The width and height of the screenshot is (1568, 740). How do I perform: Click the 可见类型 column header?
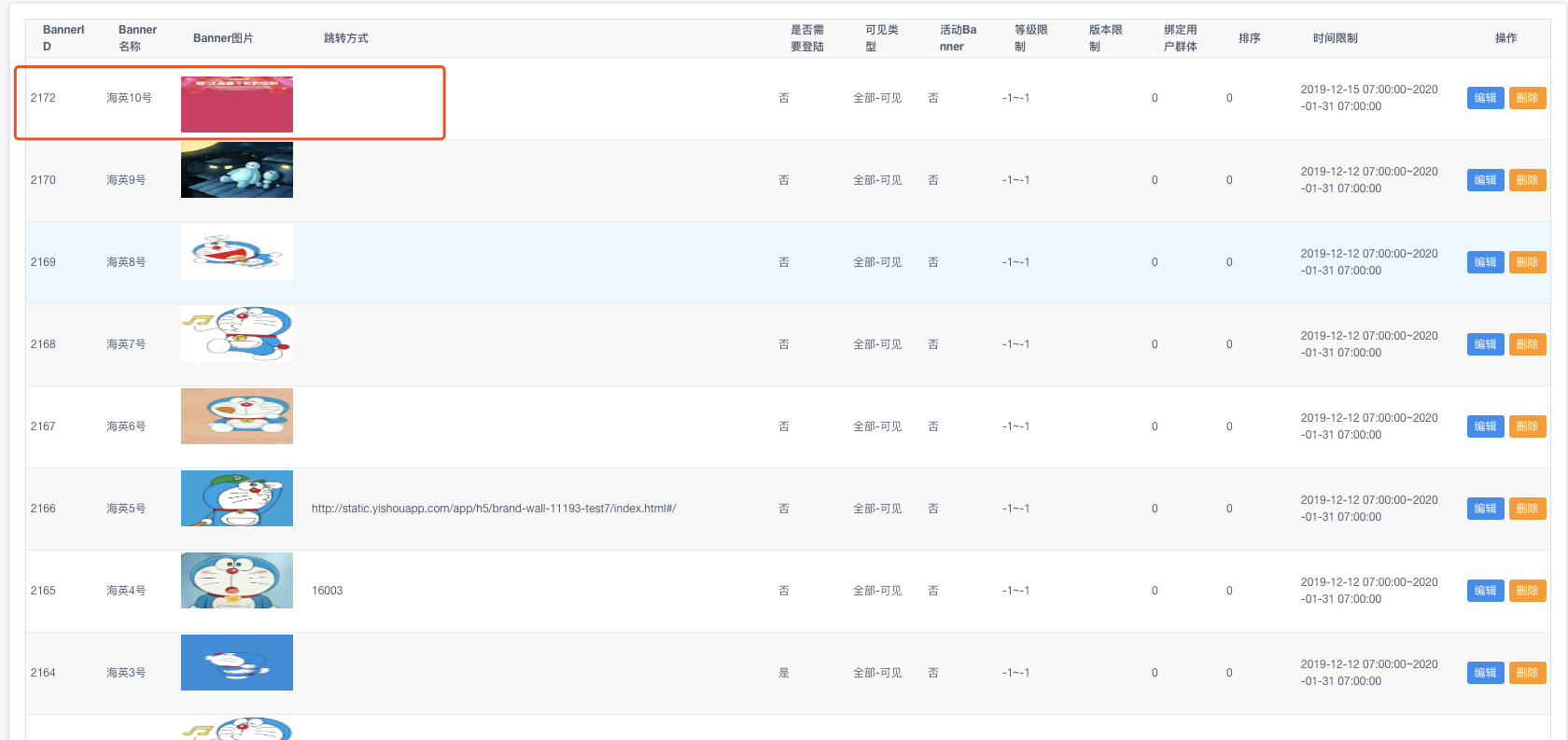click(x=882, y=38)
